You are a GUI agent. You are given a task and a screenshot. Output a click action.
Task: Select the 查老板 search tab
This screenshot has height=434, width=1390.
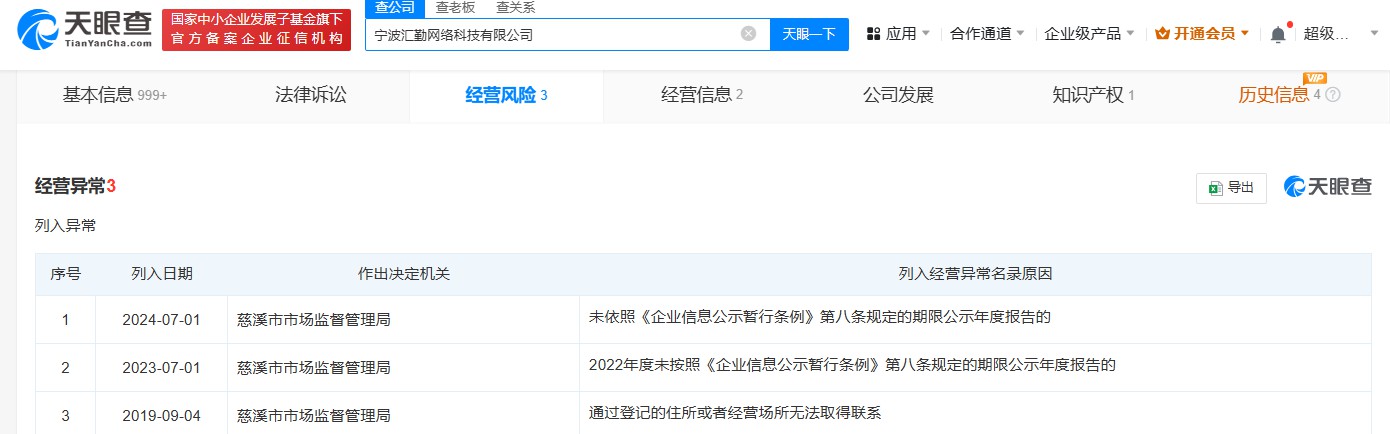455,8
